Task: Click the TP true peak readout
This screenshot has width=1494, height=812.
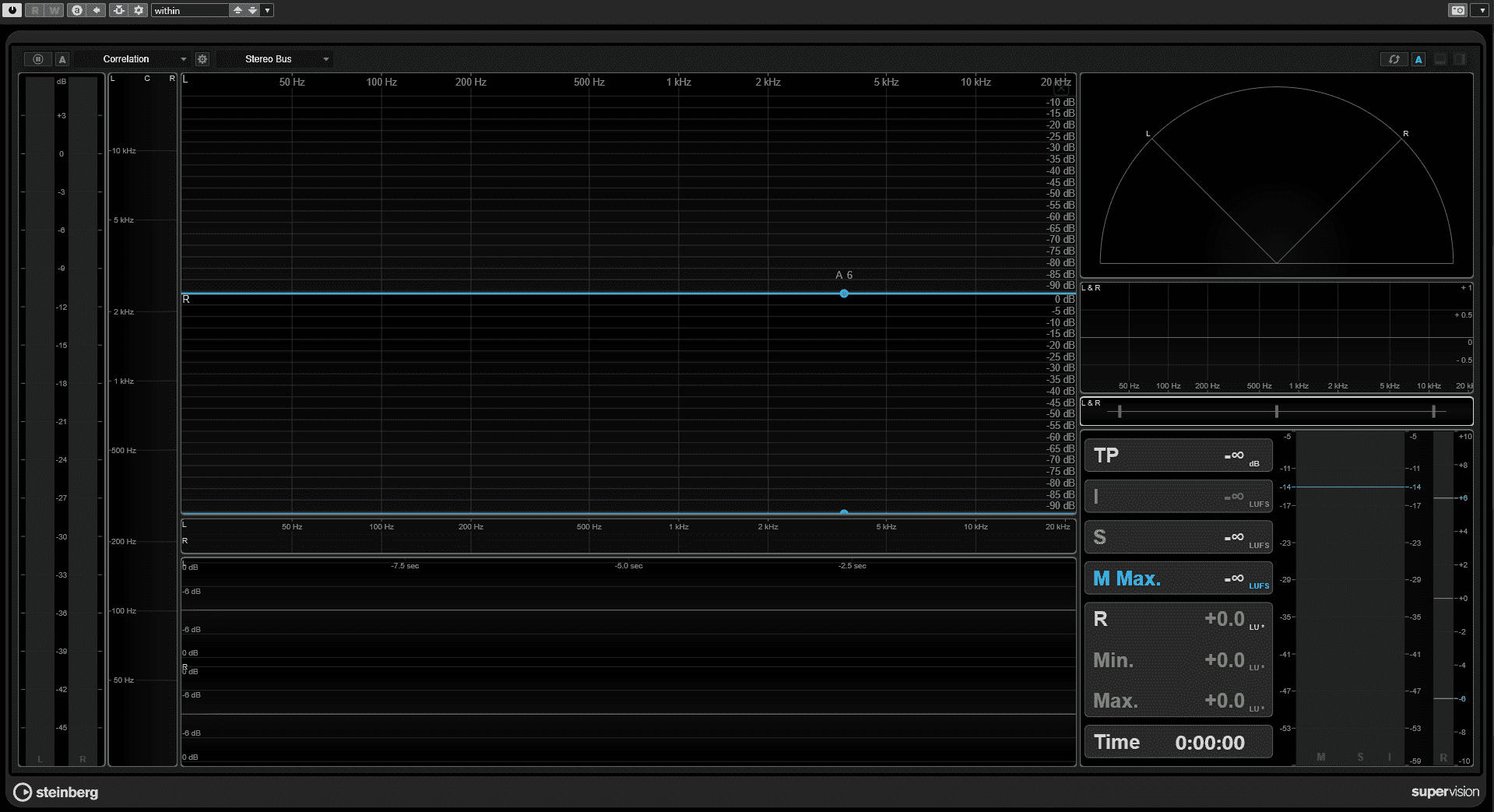Action: [1178, 455]
